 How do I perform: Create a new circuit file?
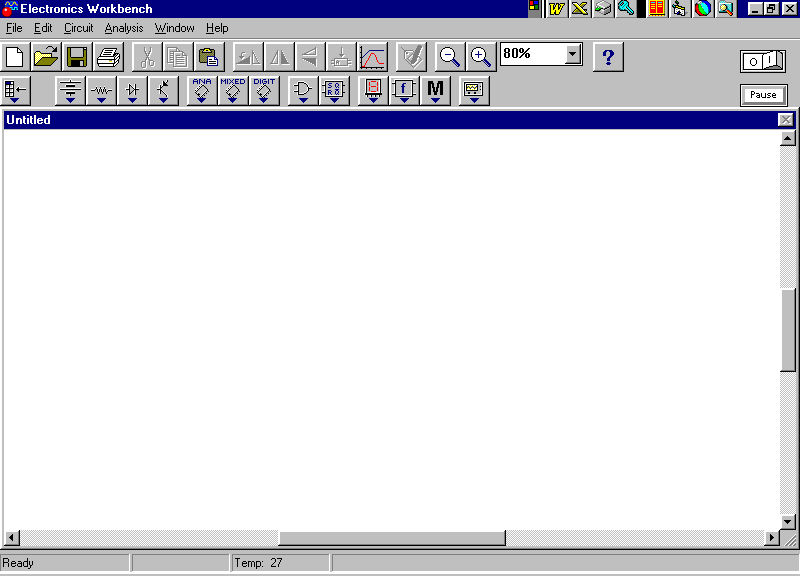pos(15,57)
